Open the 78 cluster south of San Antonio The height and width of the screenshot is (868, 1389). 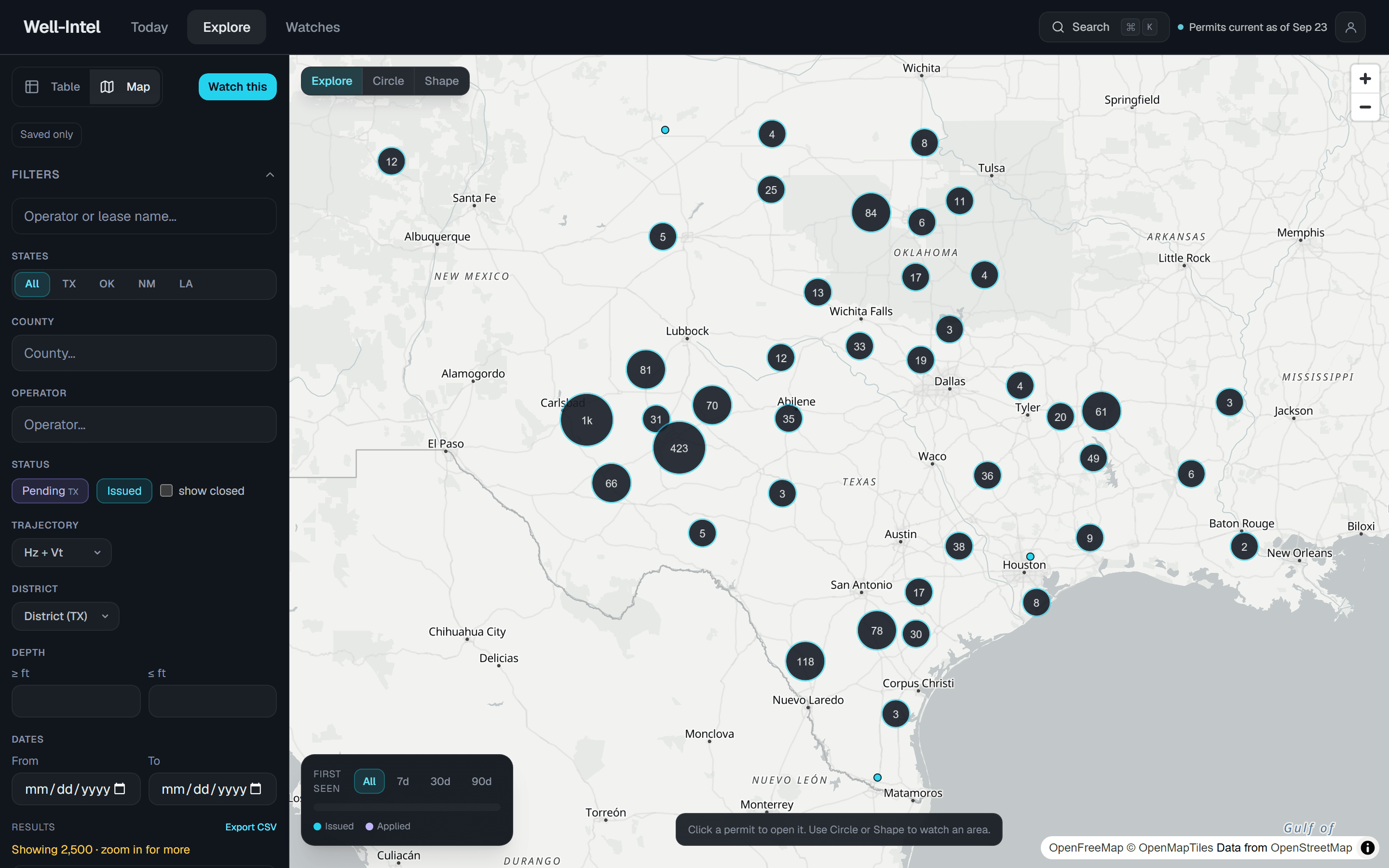pyautogui.click(x=876, y=630)
